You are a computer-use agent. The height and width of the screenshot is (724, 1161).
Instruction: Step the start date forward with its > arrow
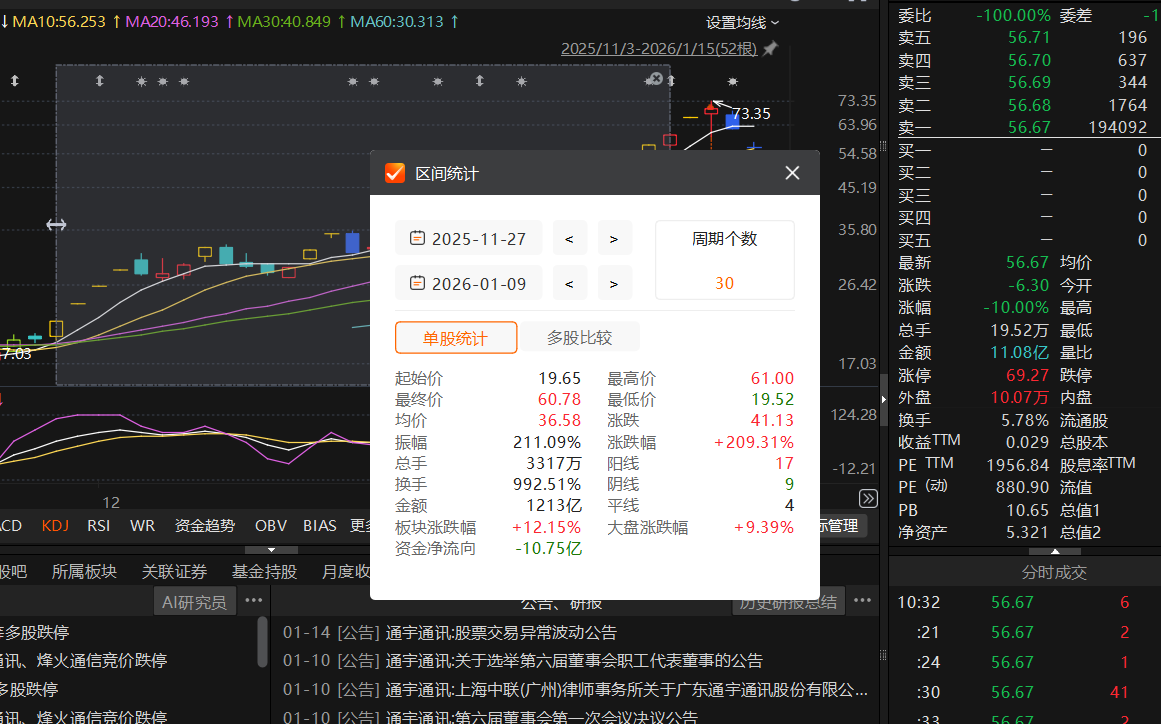[614, 237]
